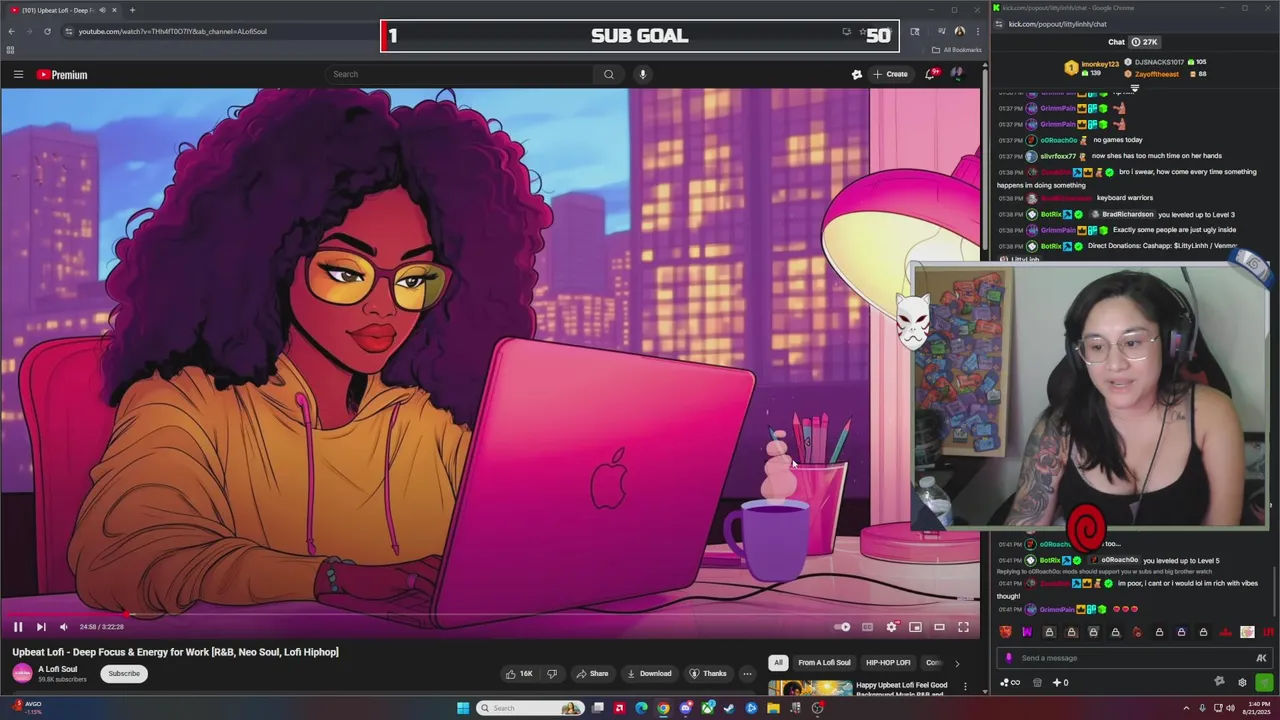Image resolution: width=1280 pixels, height=720 pixels.
Task: Open video player settings gear
Action: coord(891,627)
